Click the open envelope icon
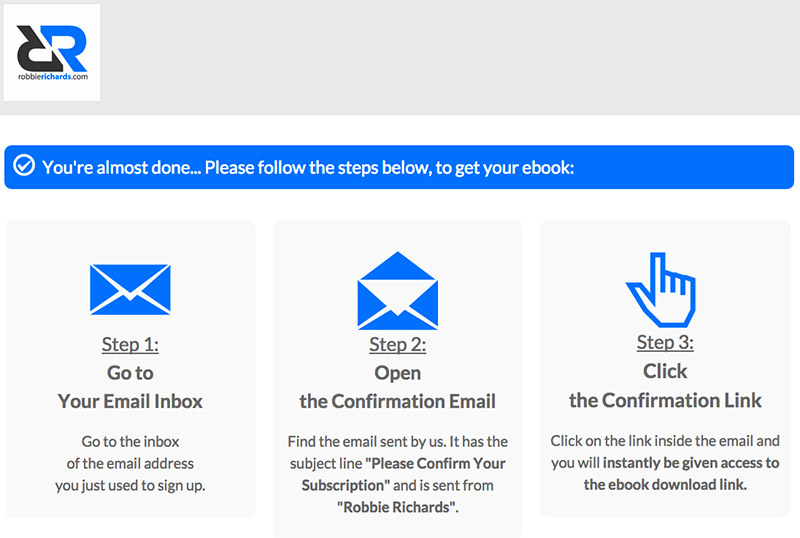The image size is (800, 538). tap(398, 290)
